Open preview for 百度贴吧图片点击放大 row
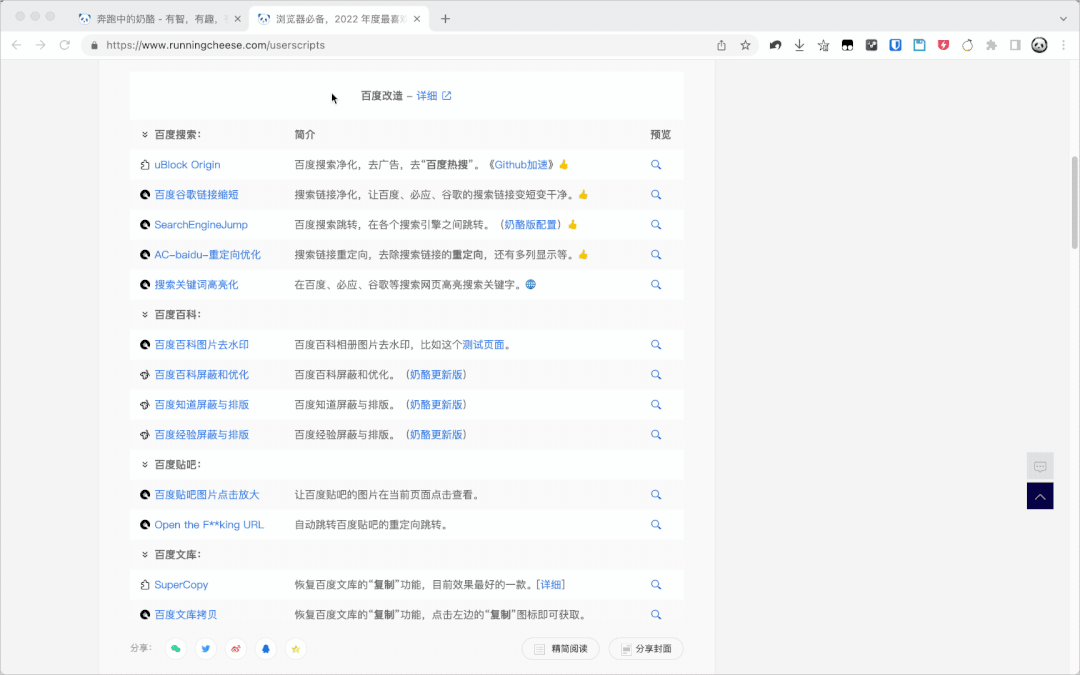Image resolution: width=1080 pixels, height=675 pixels. click(x=656, y=495)
